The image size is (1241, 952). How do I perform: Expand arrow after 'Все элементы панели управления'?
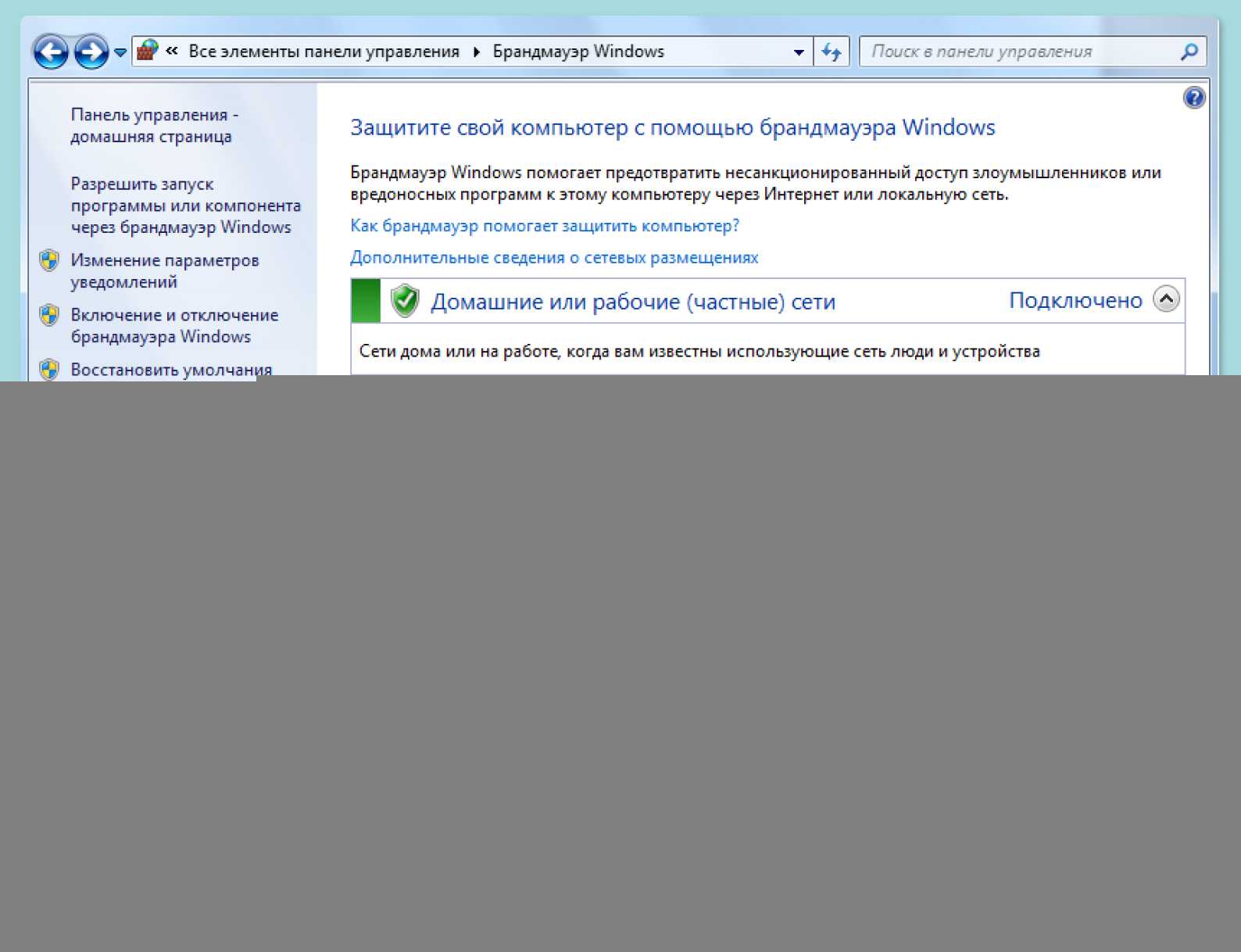point(476,52)
